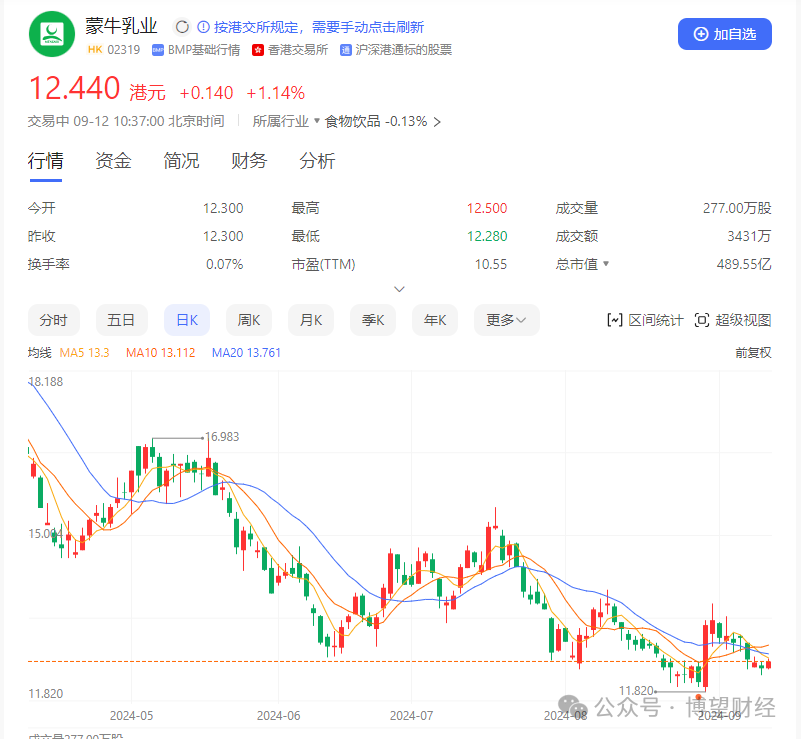Open the 财务 tab
The width and height of the screenshot is (801, 739).
(x=249, y=161)
